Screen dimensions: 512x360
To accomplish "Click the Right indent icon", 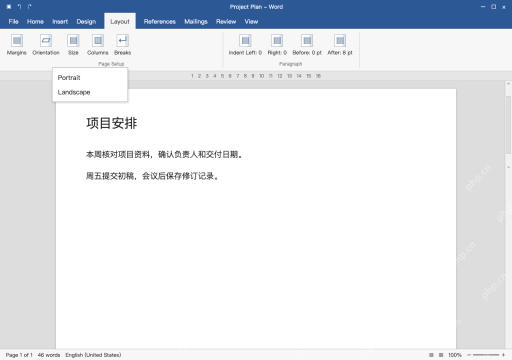I will click(277, 41).
